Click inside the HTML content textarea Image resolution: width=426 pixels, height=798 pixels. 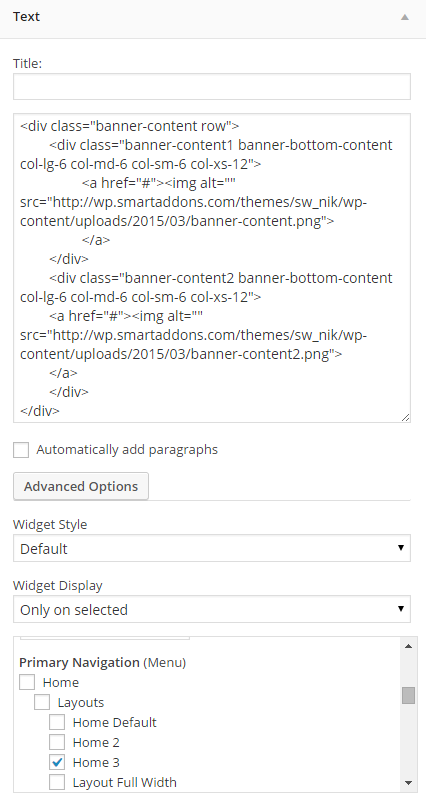tap(212, 268)
